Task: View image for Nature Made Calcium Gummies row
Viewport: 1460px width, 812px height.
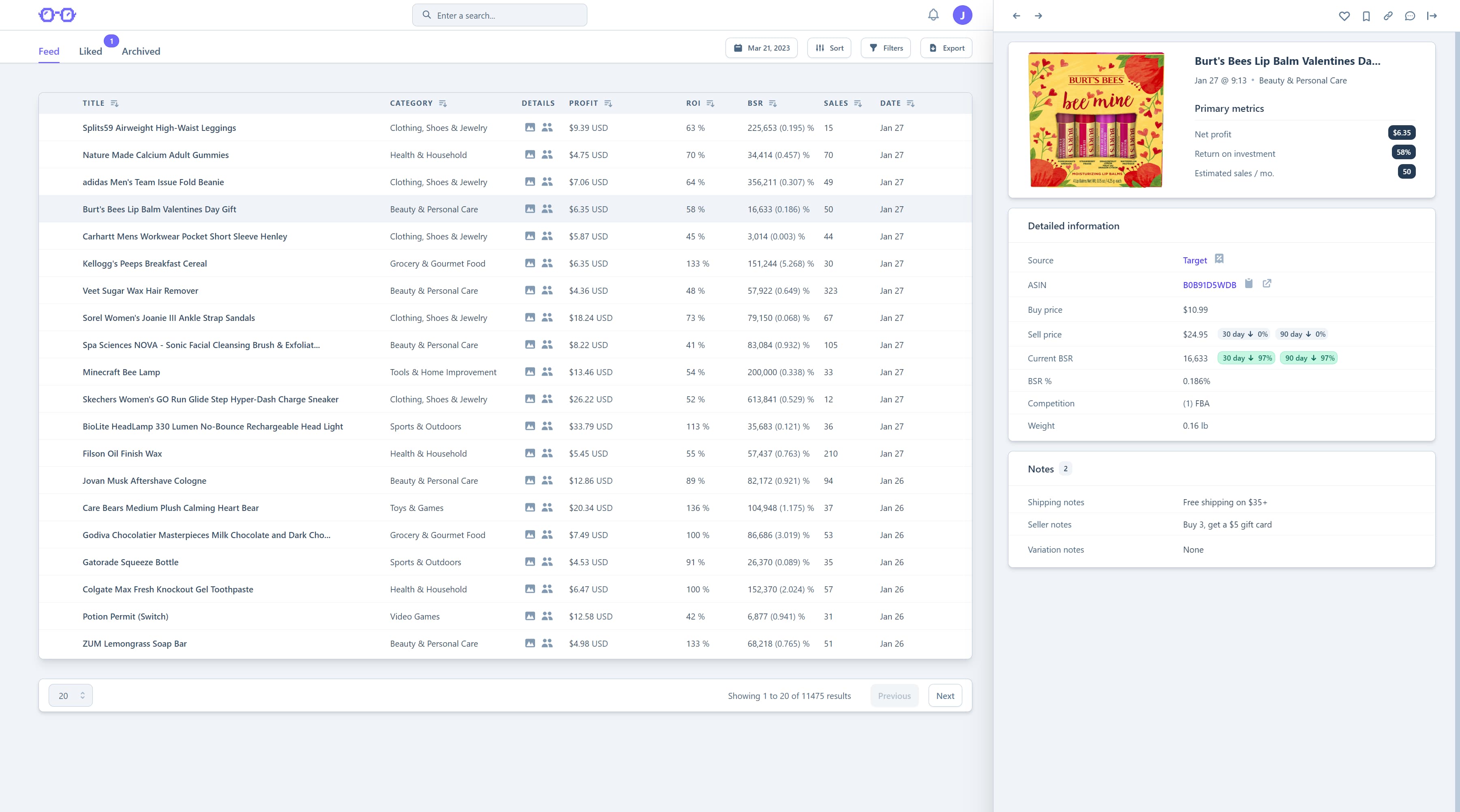Action: 530,155
